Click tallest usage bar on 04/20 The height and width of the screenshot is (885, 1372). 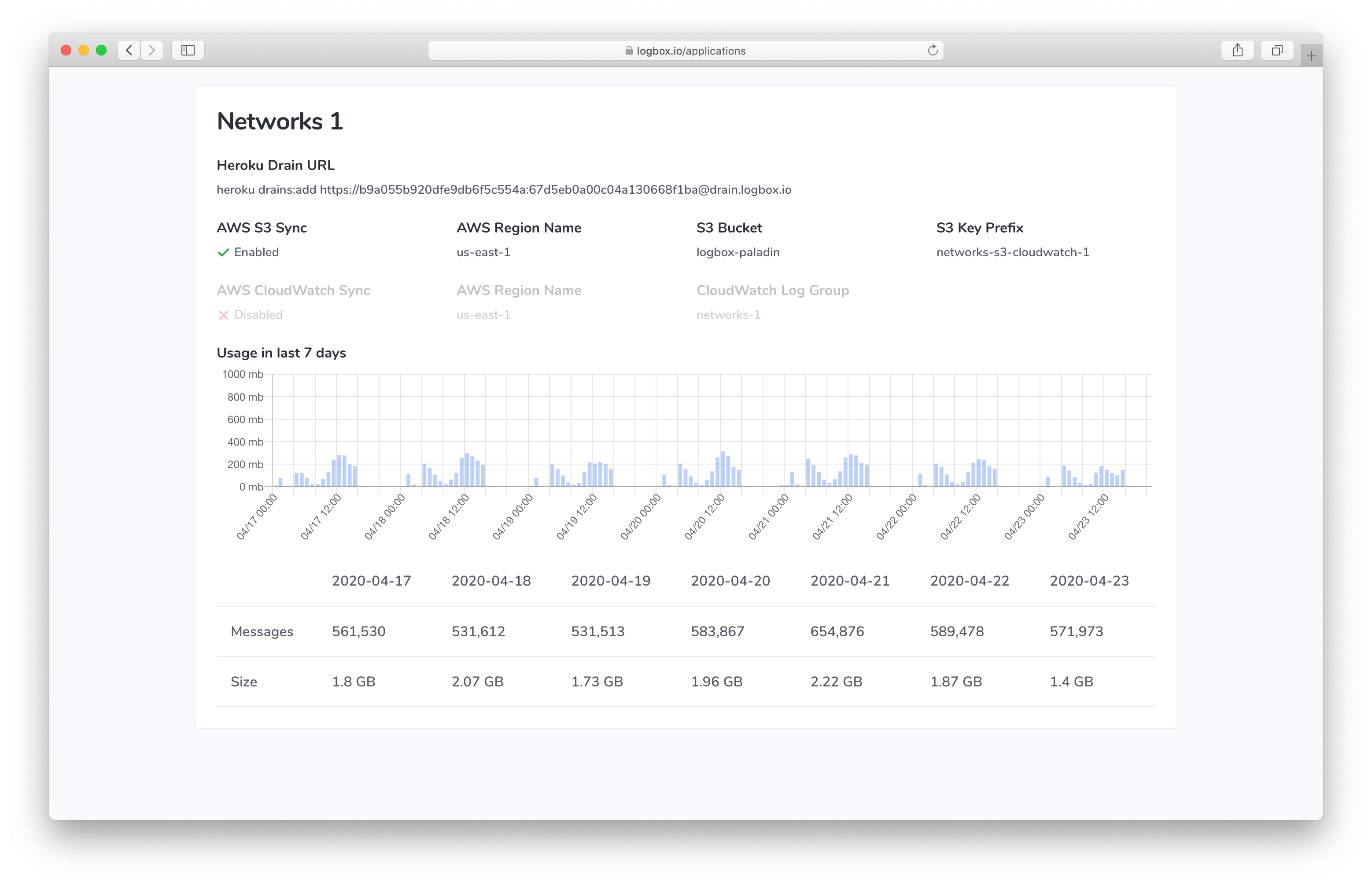(723, 469)
